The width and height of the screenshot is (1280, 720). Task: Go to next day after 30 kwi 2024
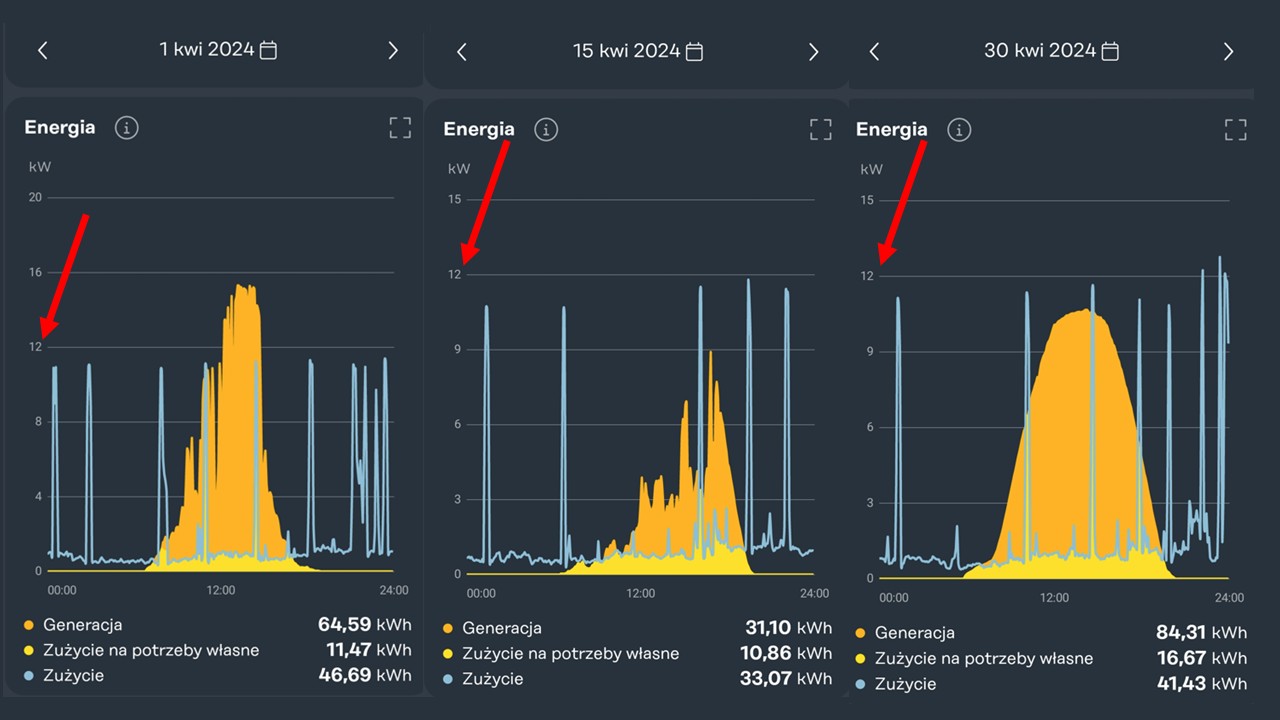[1228, 52]
